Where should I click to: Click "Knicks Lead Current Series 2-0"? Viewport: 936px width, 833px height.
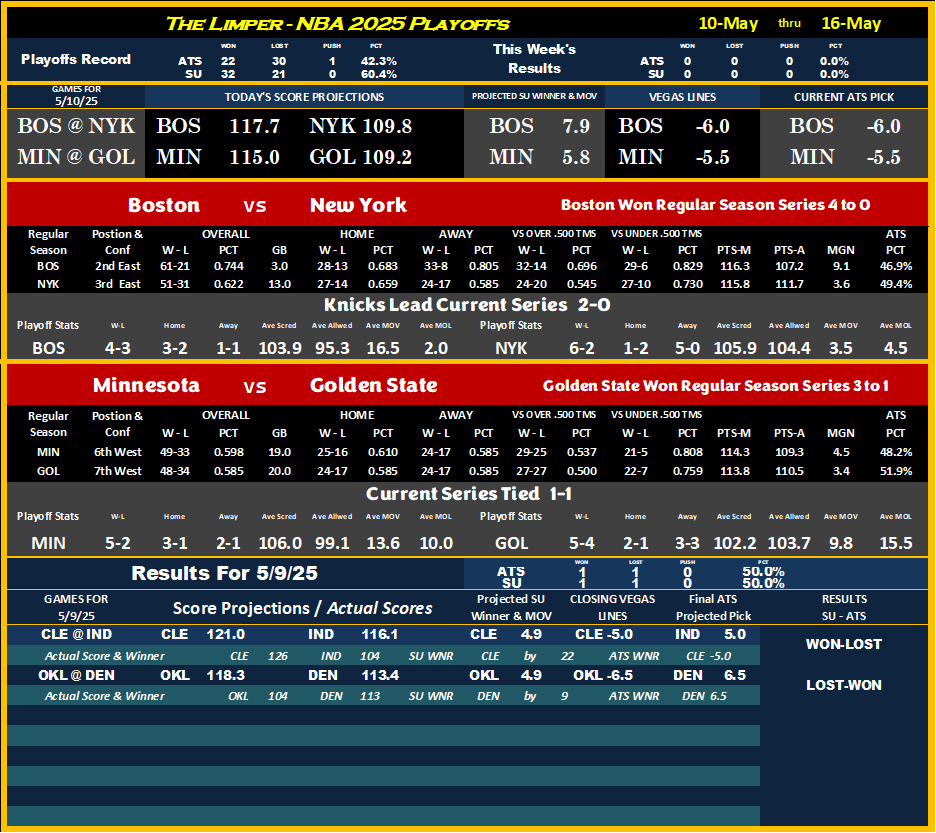pos(467,305)
